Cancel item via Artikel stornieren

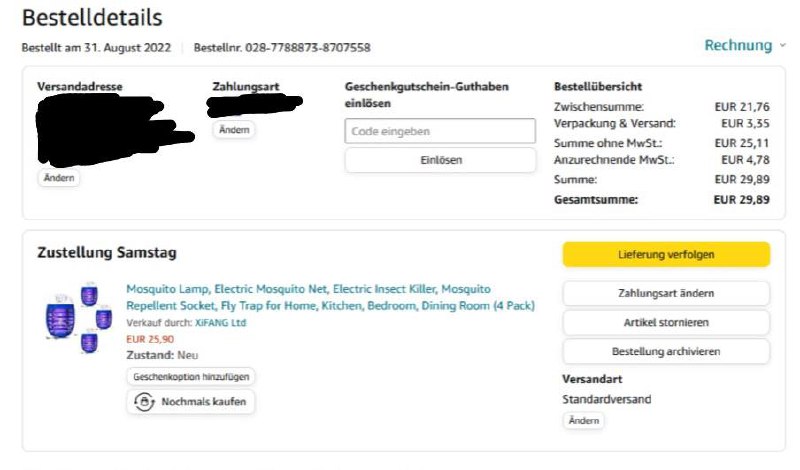666,322
